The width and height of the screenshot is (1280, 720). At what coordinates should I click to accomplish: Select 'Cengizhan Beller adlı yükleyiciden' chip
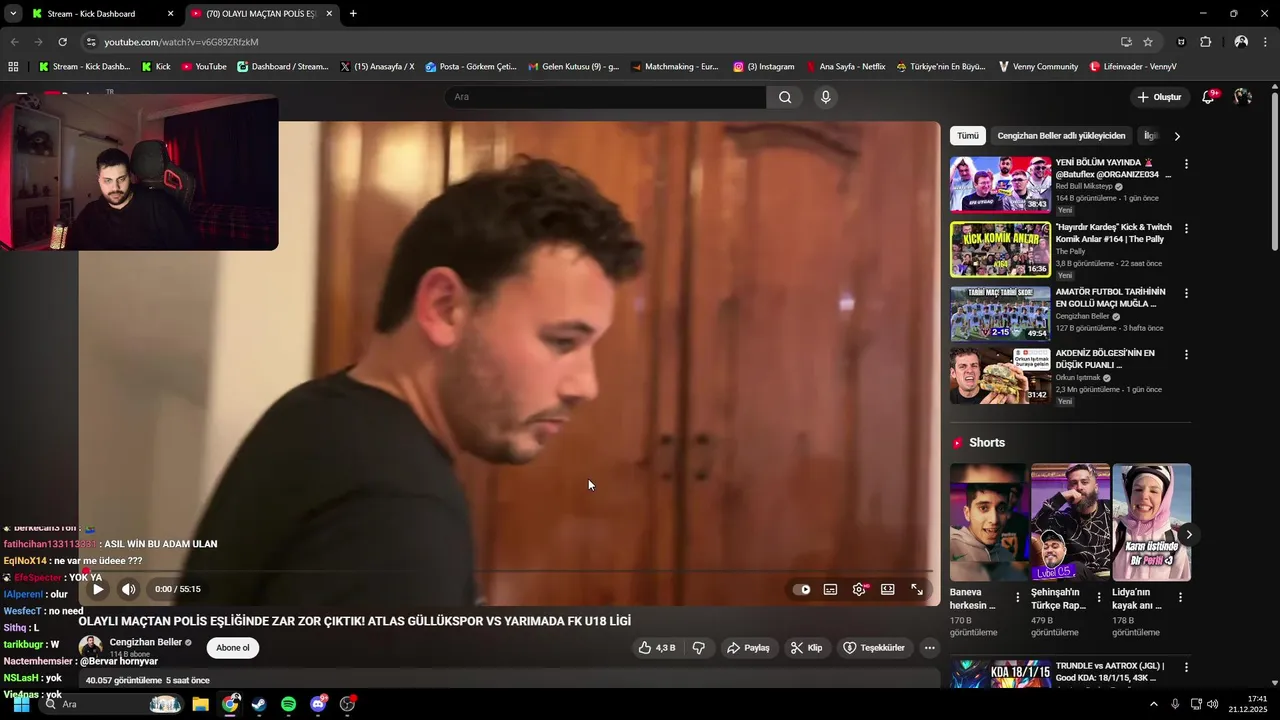(1061, 136)
